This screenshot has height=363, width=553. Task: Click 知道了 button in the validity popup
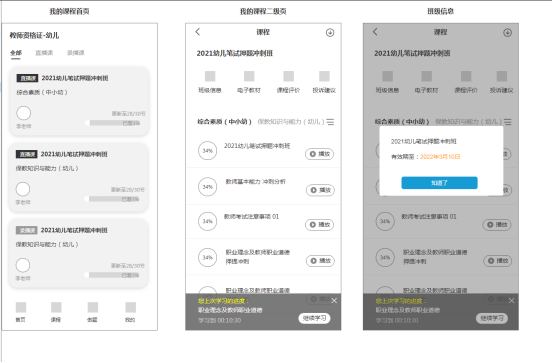pyautogui.click(x=439, y=183)
